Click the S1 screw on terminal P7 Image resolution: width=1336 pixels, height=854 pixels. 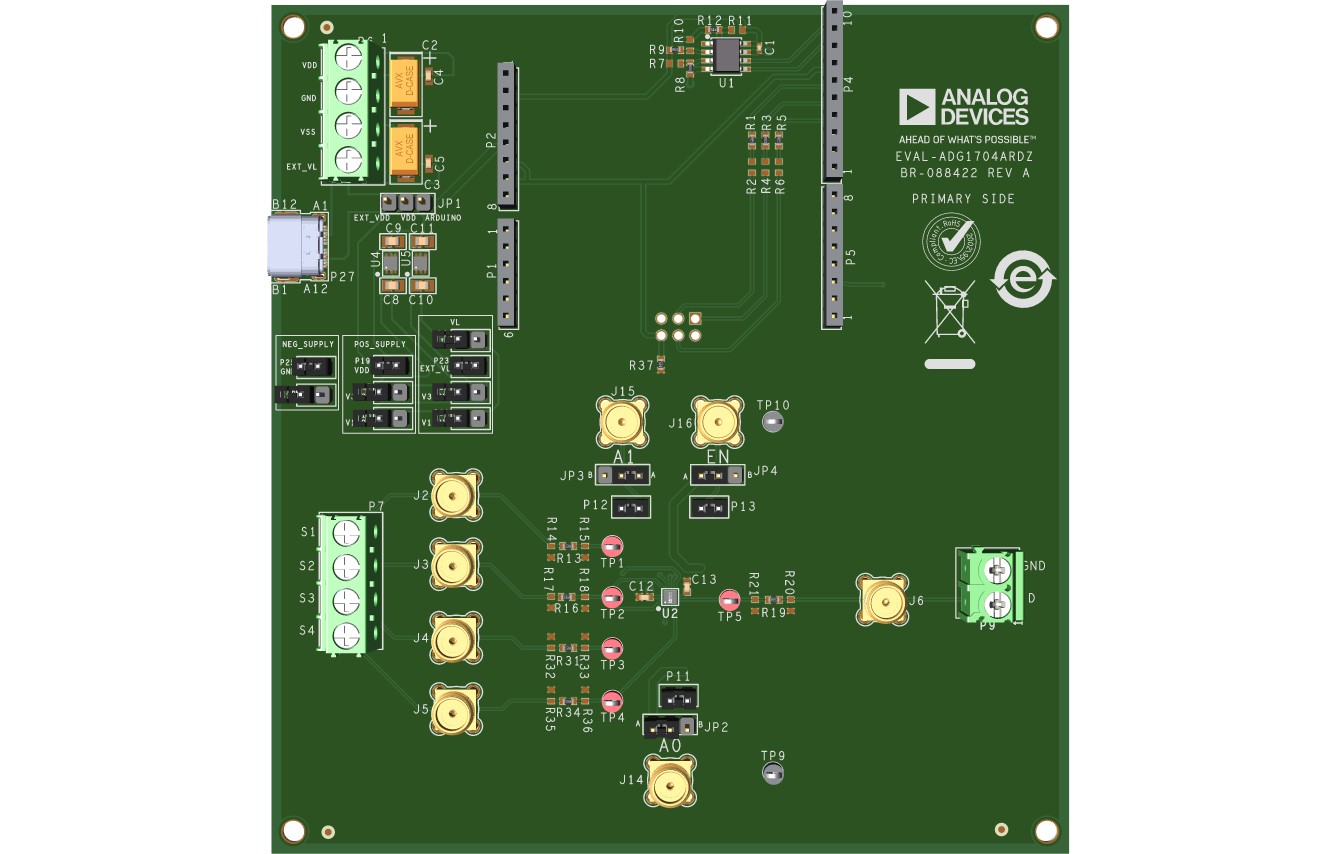click(346, 533)
